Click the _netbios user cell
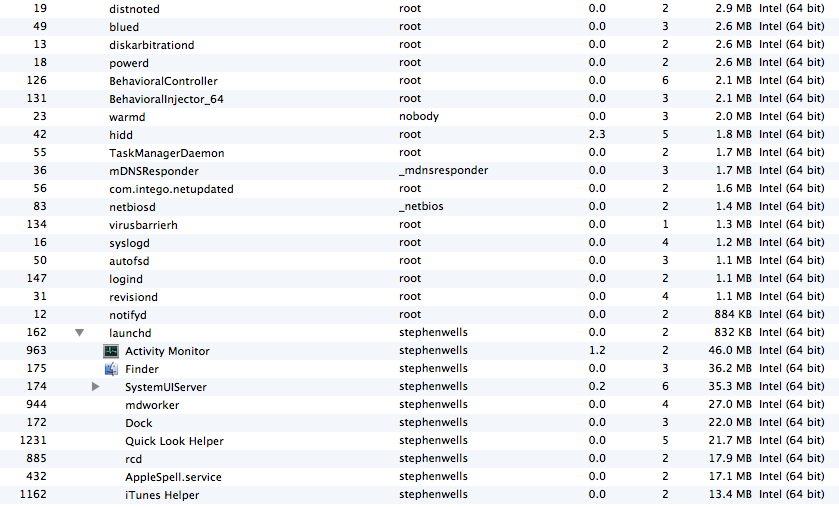Screen dimensions: 839x507 (421, 206)
